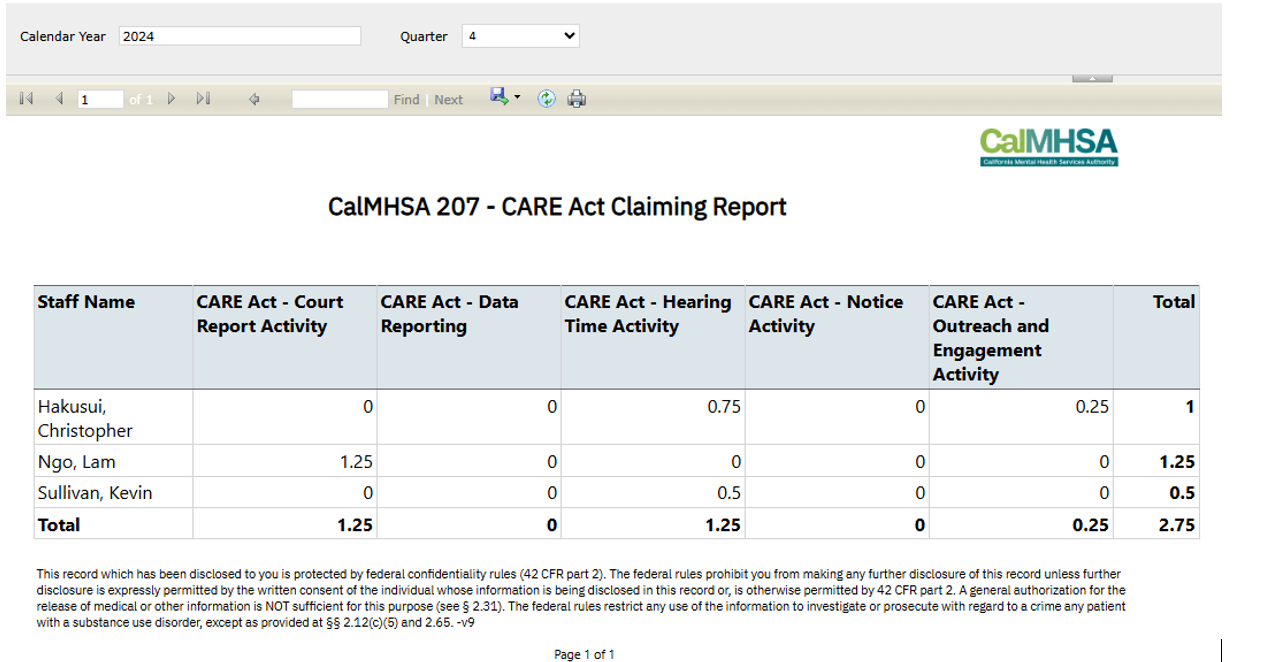Click the Find link

(406, 100)
